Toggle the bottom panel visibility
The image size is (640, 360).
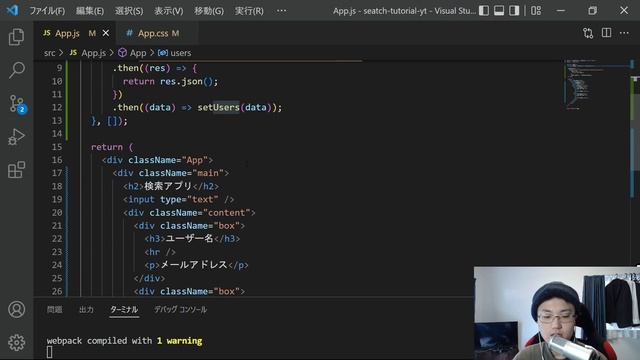click(x=499, y=11)
